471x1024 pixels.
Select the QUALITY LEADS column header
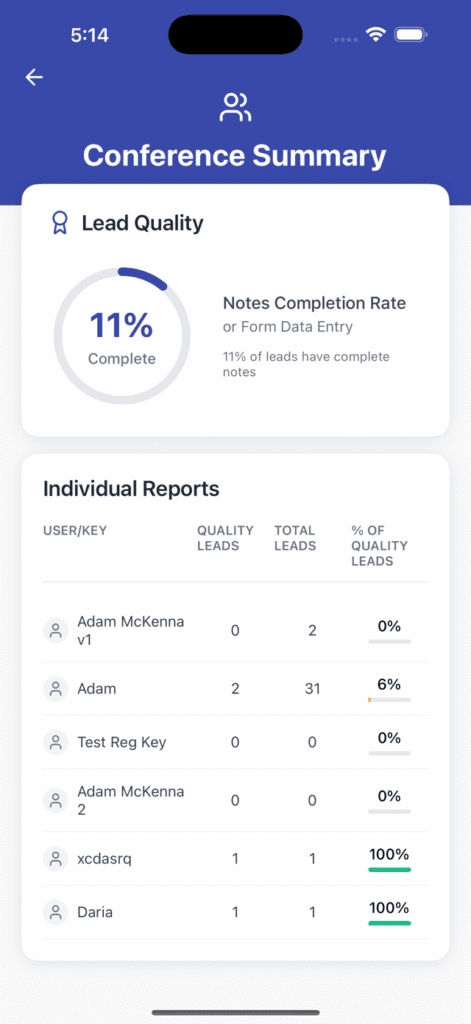pyautogui.click(x=225, y=537)
